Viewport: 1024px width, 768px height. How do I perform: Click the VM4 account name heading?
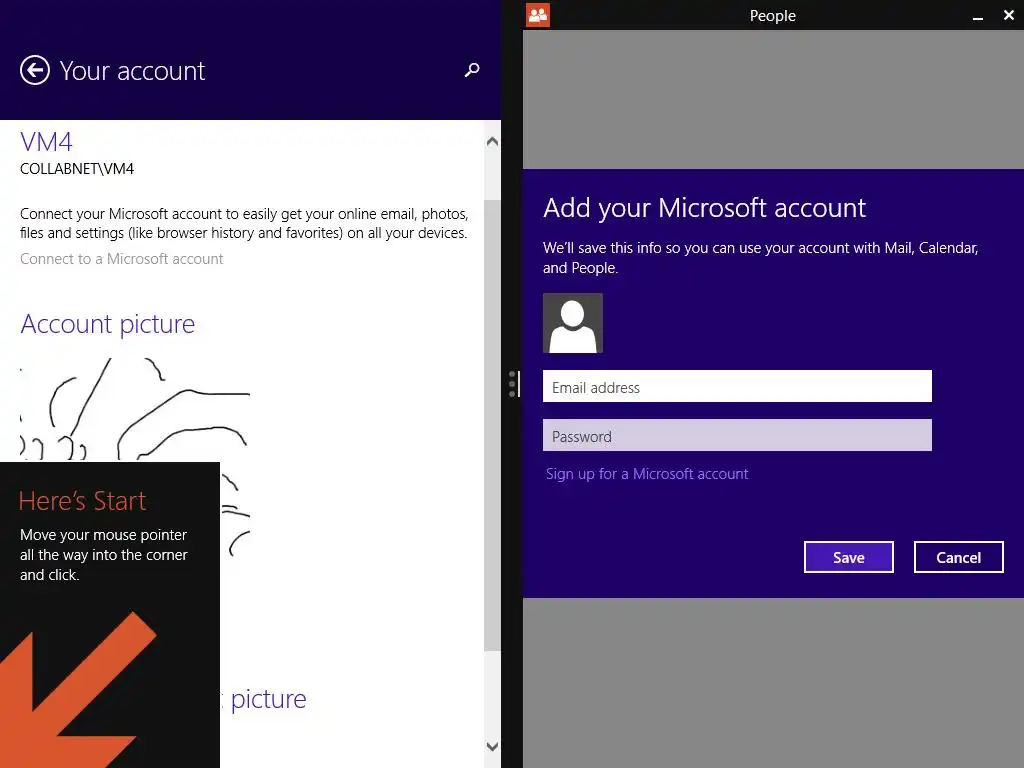(x=46, y=142)
